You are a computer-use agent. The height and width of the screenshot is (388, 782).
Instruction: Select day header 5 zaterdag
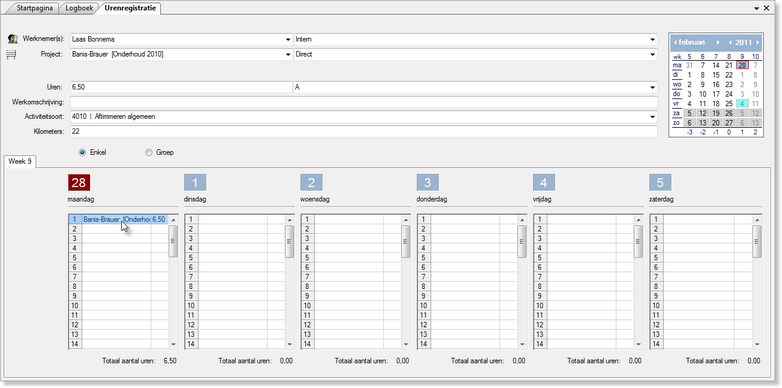[x=660, y=183]
